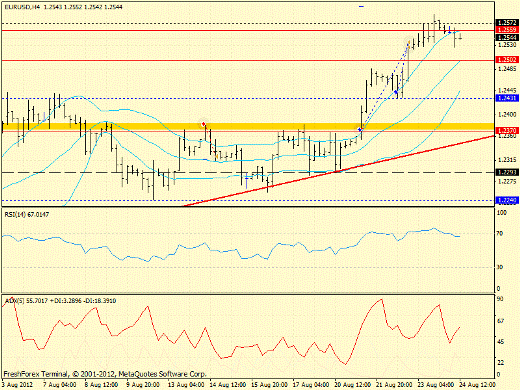520x390 pixels.
Task: Click the 1.2275 price scale value
Action: tap(507, 182)
